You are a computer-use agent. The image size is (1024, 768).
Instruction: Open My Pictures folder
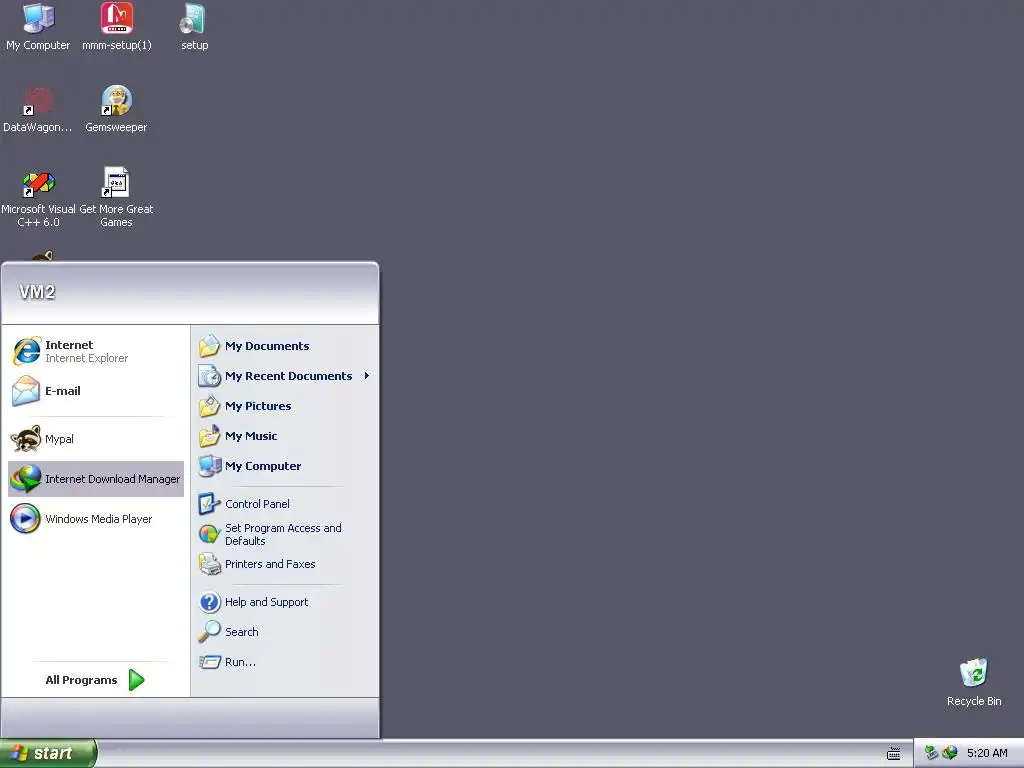point(285,406)
